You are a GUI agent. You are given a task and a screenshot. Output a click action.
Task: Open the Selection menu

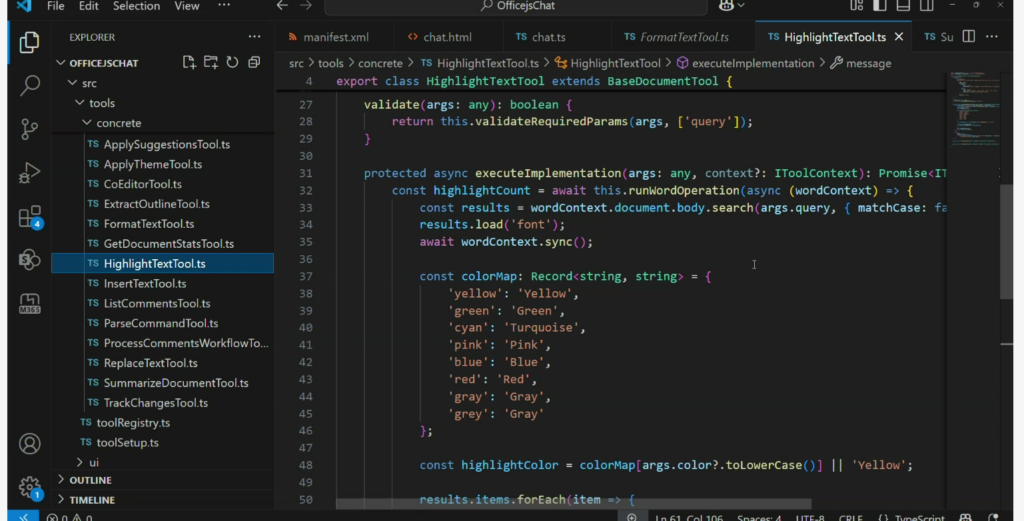[x=134, y=6]
